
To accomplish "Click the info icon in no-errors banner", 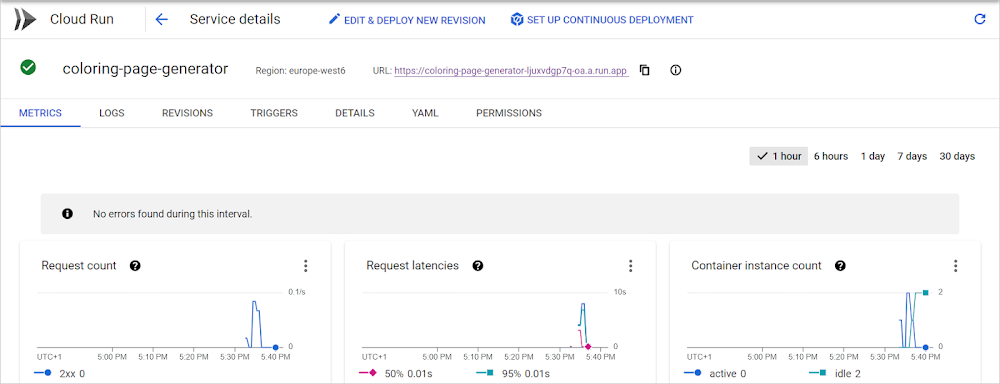I will pos(67,214).
